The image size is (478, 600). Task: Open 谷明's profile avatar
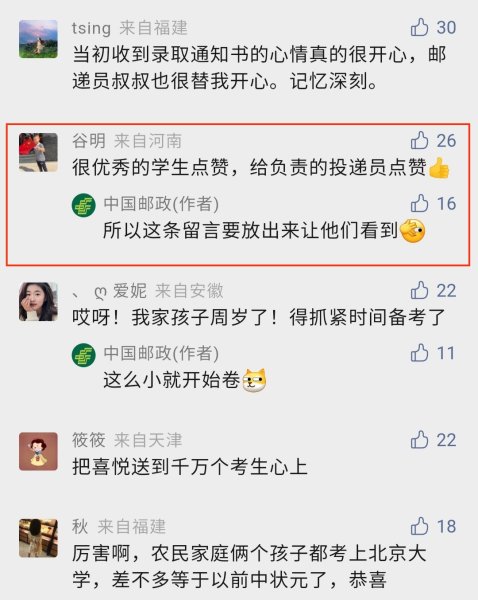[x=39, y=152]
